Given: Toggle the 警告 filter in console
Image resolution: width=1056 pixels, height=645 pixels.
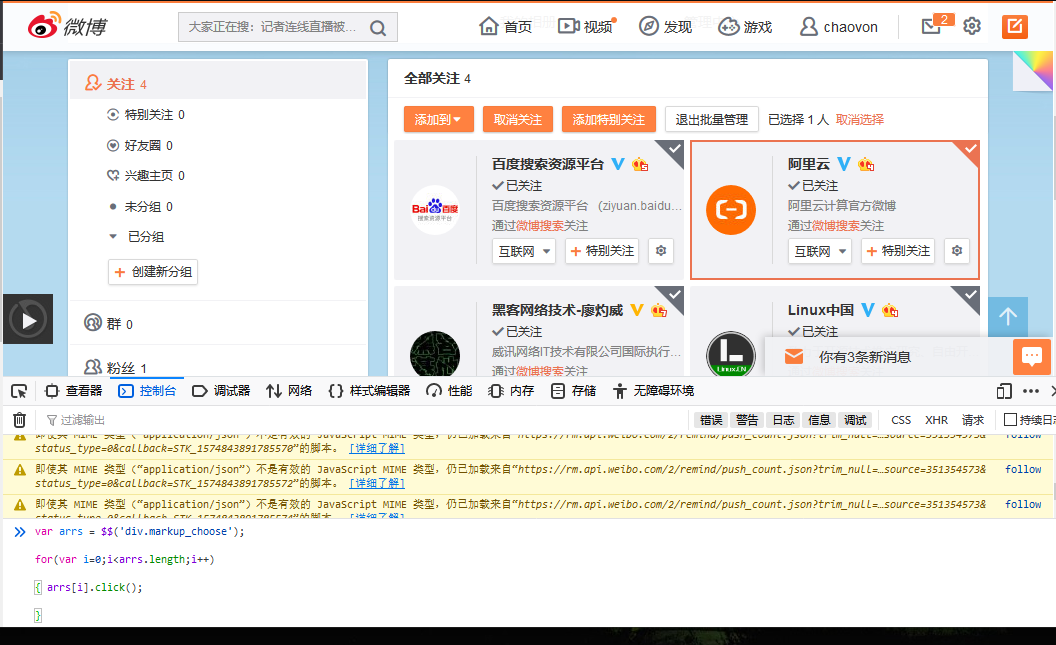Looking at the screenshot, I should coord(747,420).
